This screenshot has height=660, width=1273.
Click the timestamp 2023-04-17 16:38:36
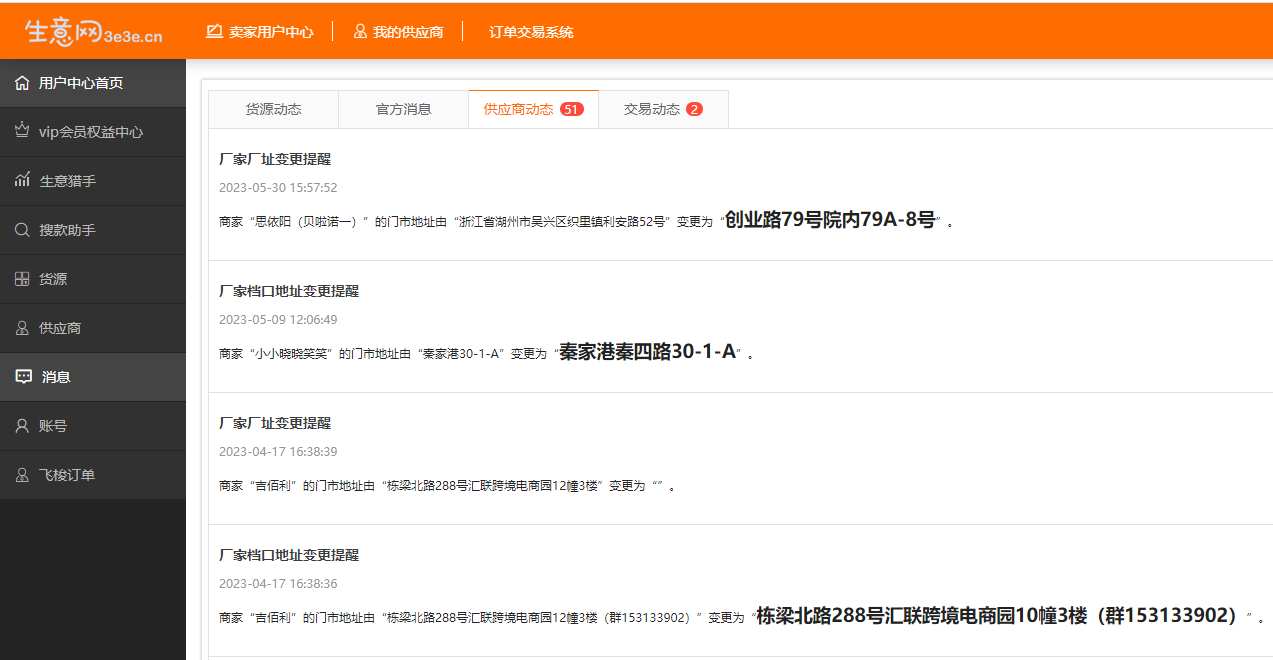click(278, 583)
